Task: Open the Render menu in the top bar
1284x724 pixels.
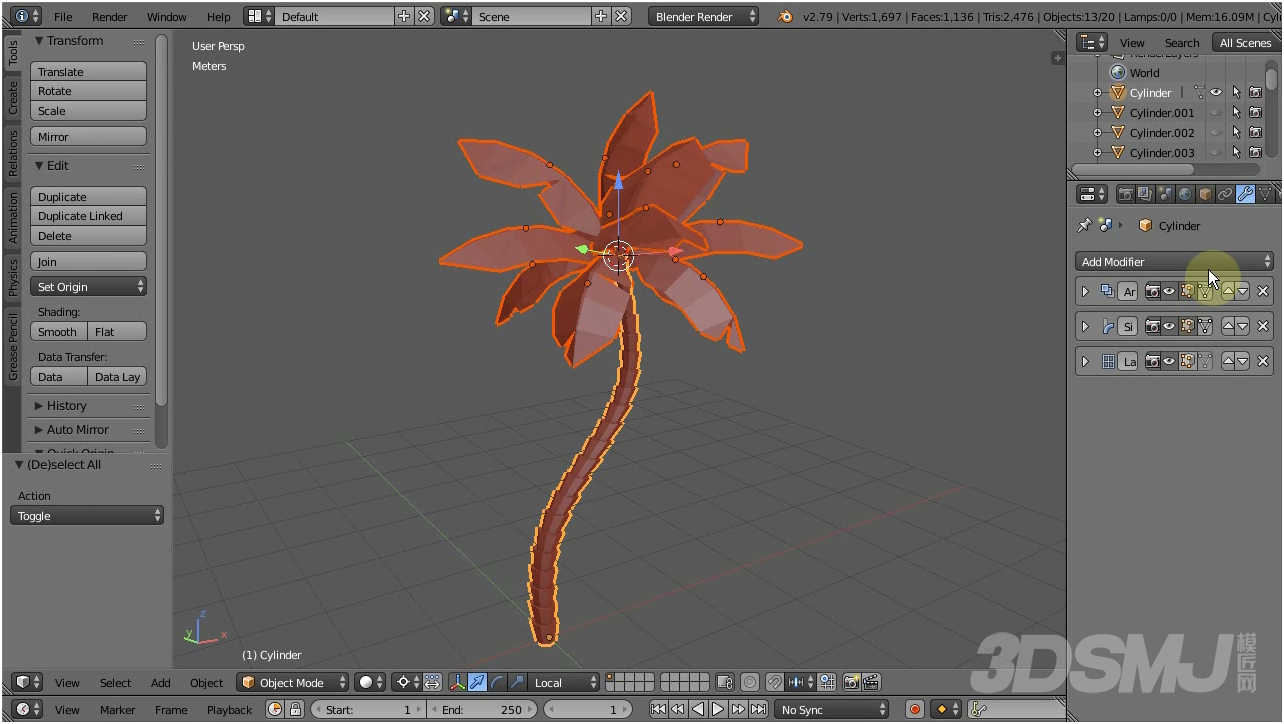Action: pos(110,17)
